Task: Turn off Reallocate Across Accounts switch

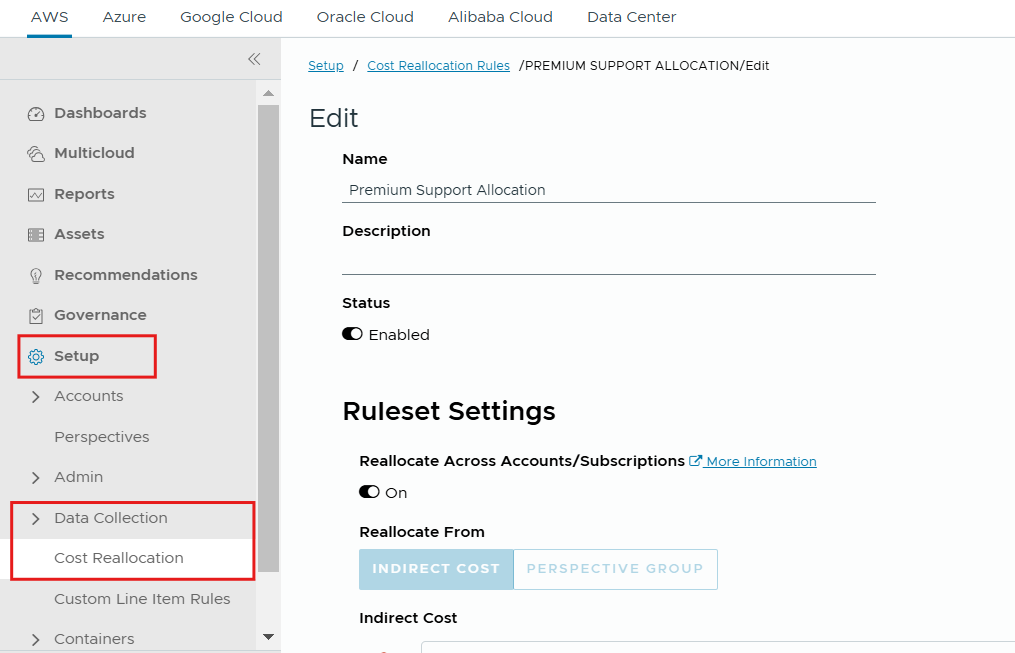Action: pos(369,493)
